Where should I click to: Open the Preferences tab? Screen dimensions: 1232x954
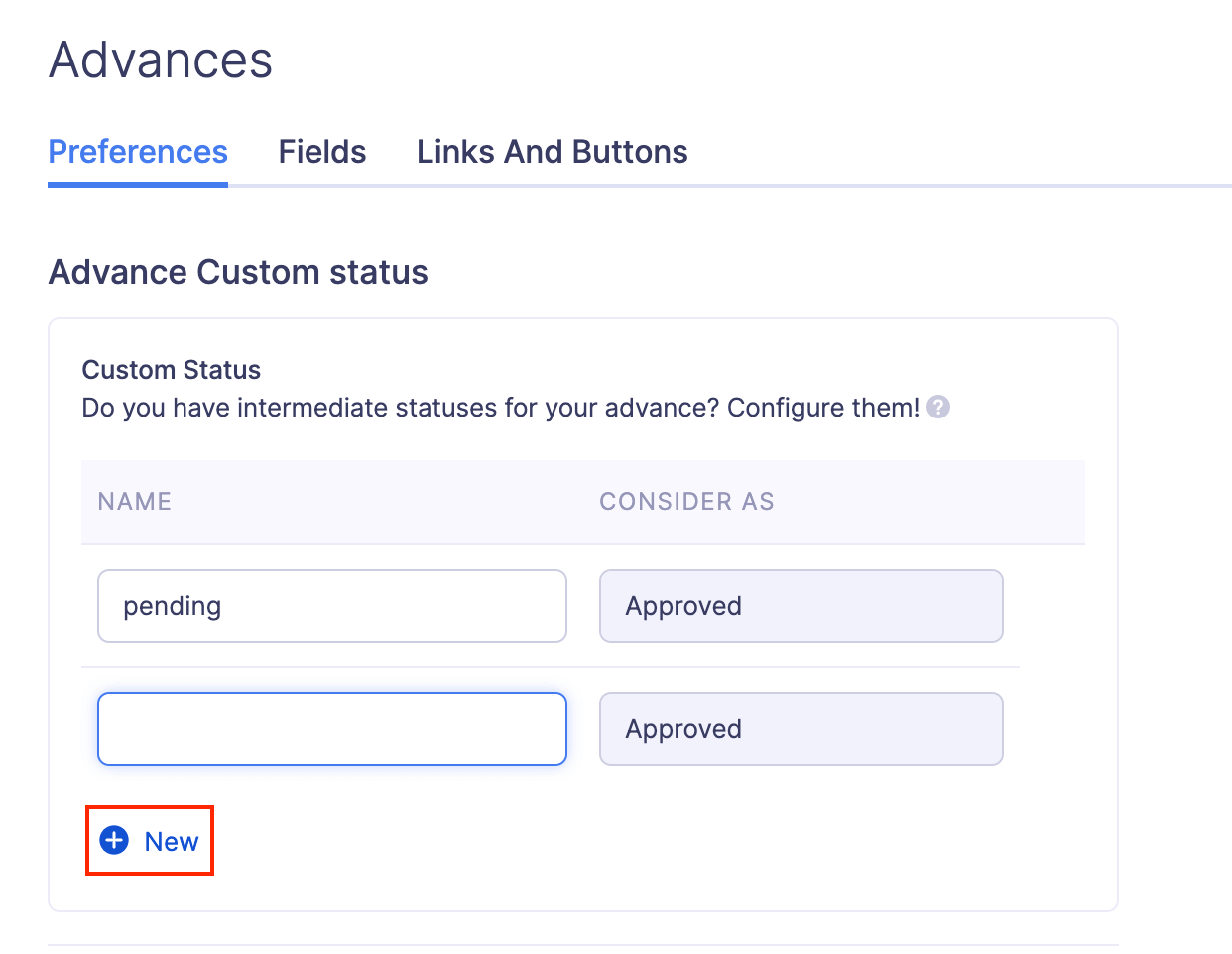[138, 152]
